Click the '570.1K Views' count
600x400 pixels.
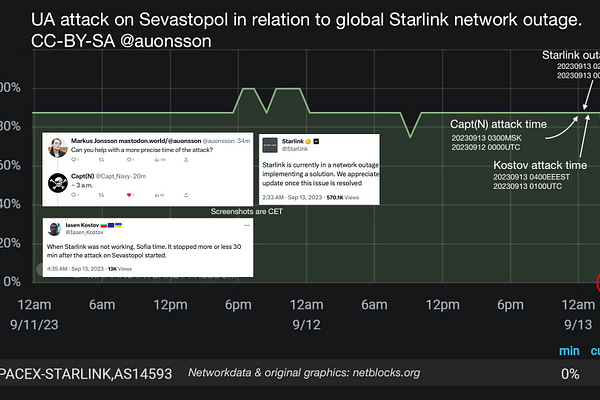tap(343, 198)
